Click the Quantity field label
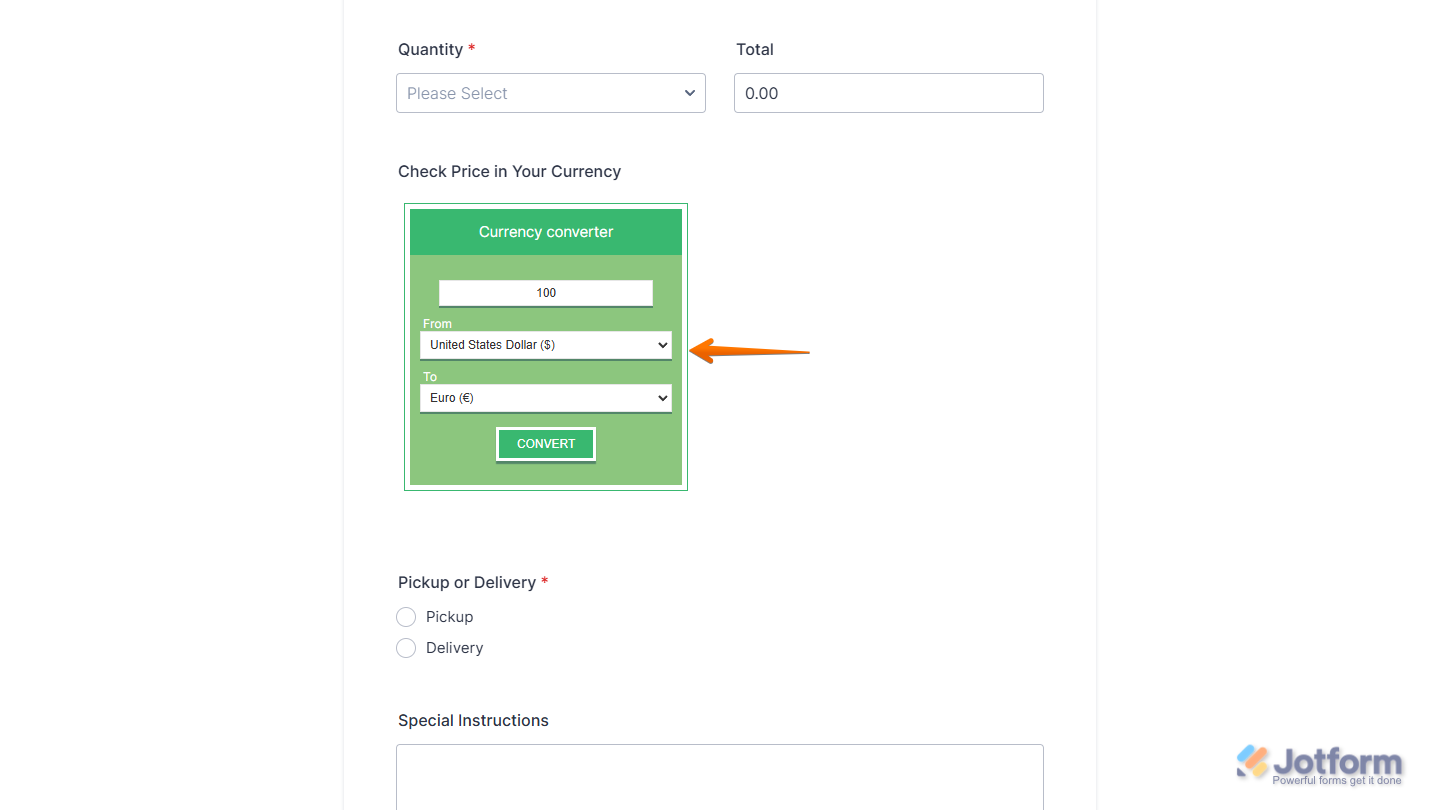This screenshot has width=1440, height=810. [x=430, y=49]
